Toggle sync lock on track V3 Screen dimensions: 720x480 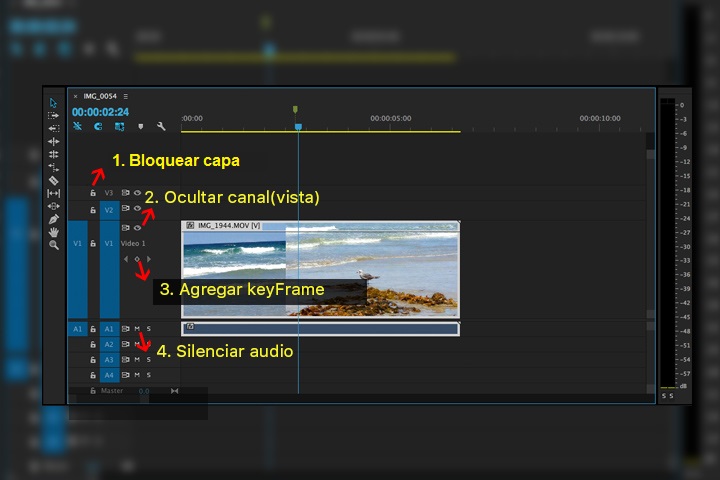point(125,193)
